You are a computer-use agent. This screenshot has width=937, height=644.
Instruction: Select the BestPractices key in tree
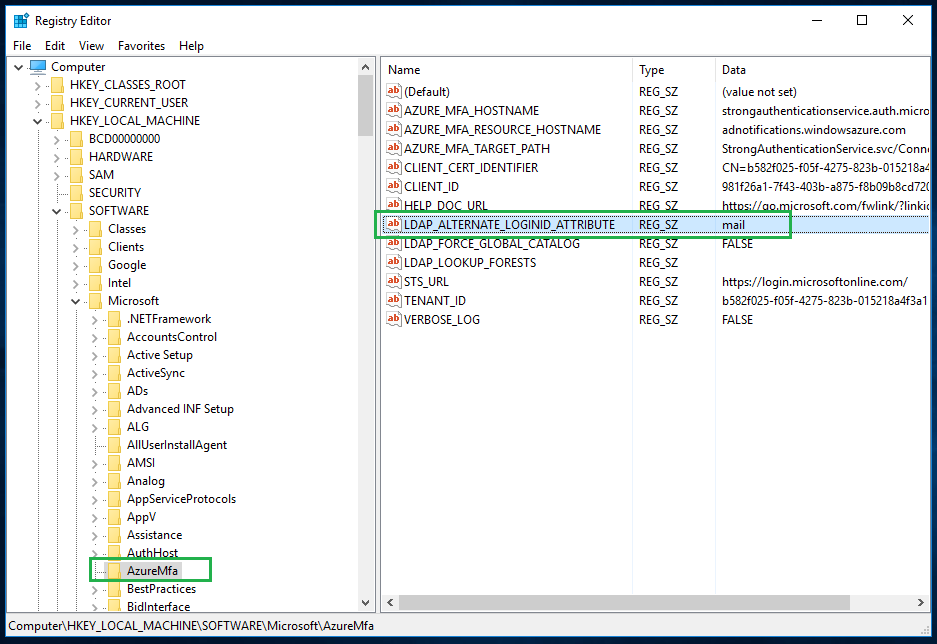[x=161, y=589]
